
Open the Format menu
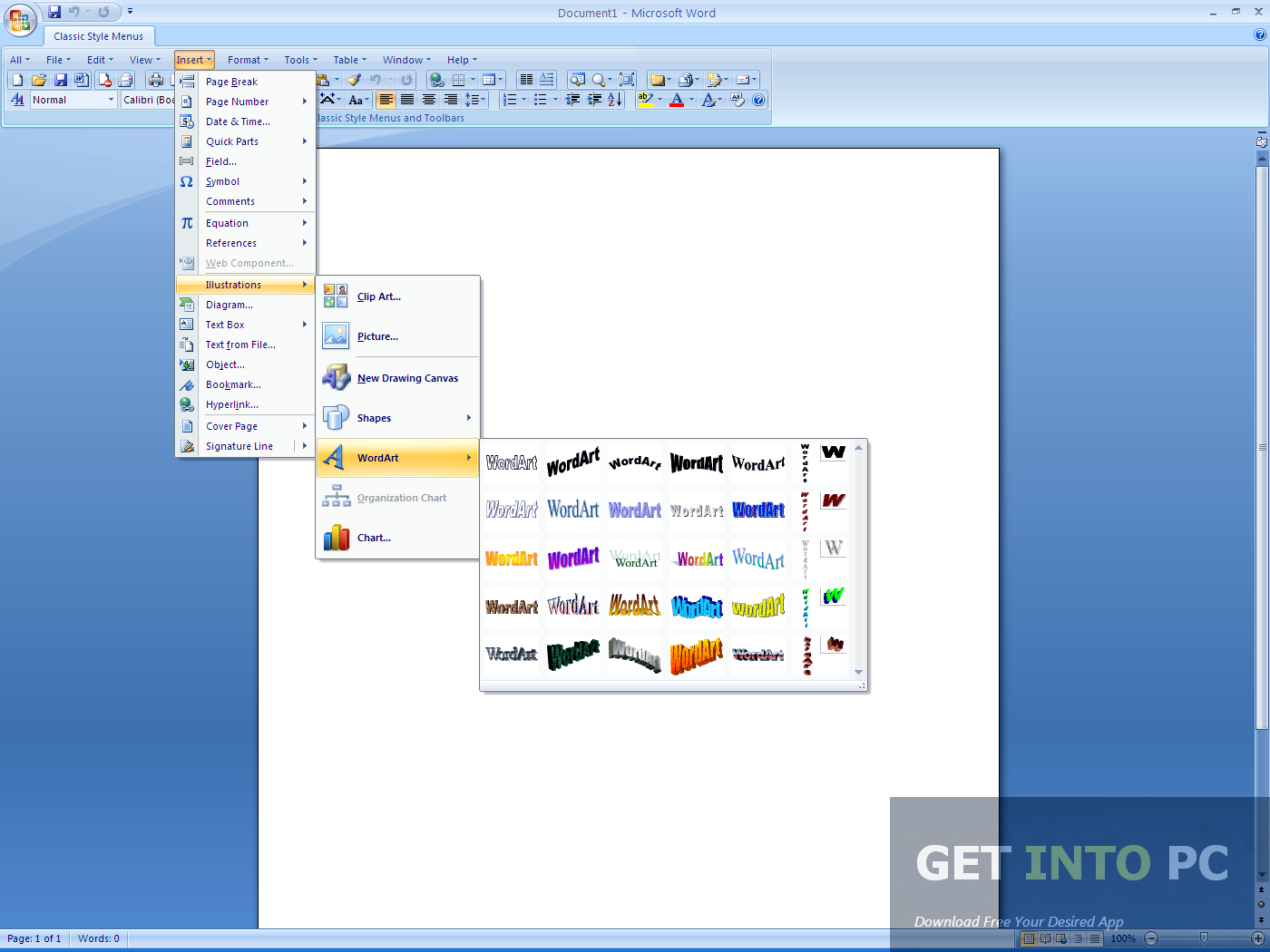click(248, 60)
